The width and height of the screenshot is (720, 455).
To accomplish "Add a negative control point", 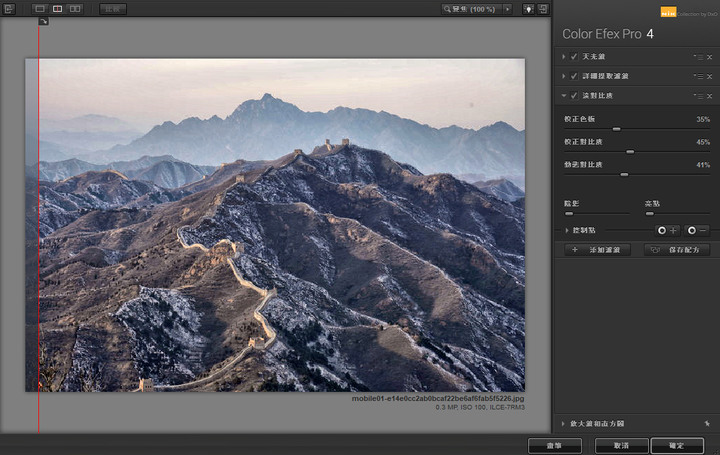I will [x=697, y=230].
